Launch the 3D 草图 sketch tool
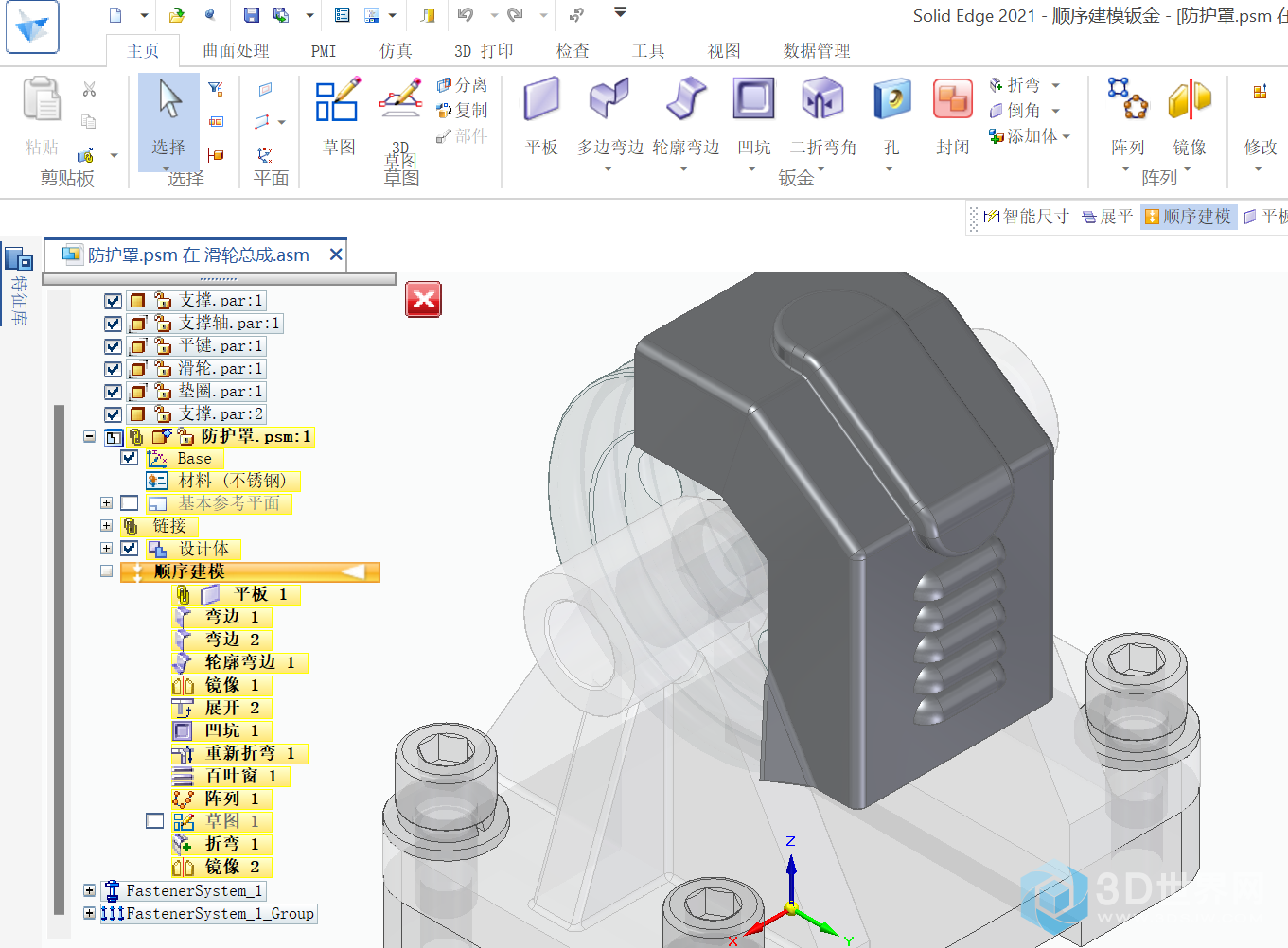1288x948 pixels. [400, 123]
